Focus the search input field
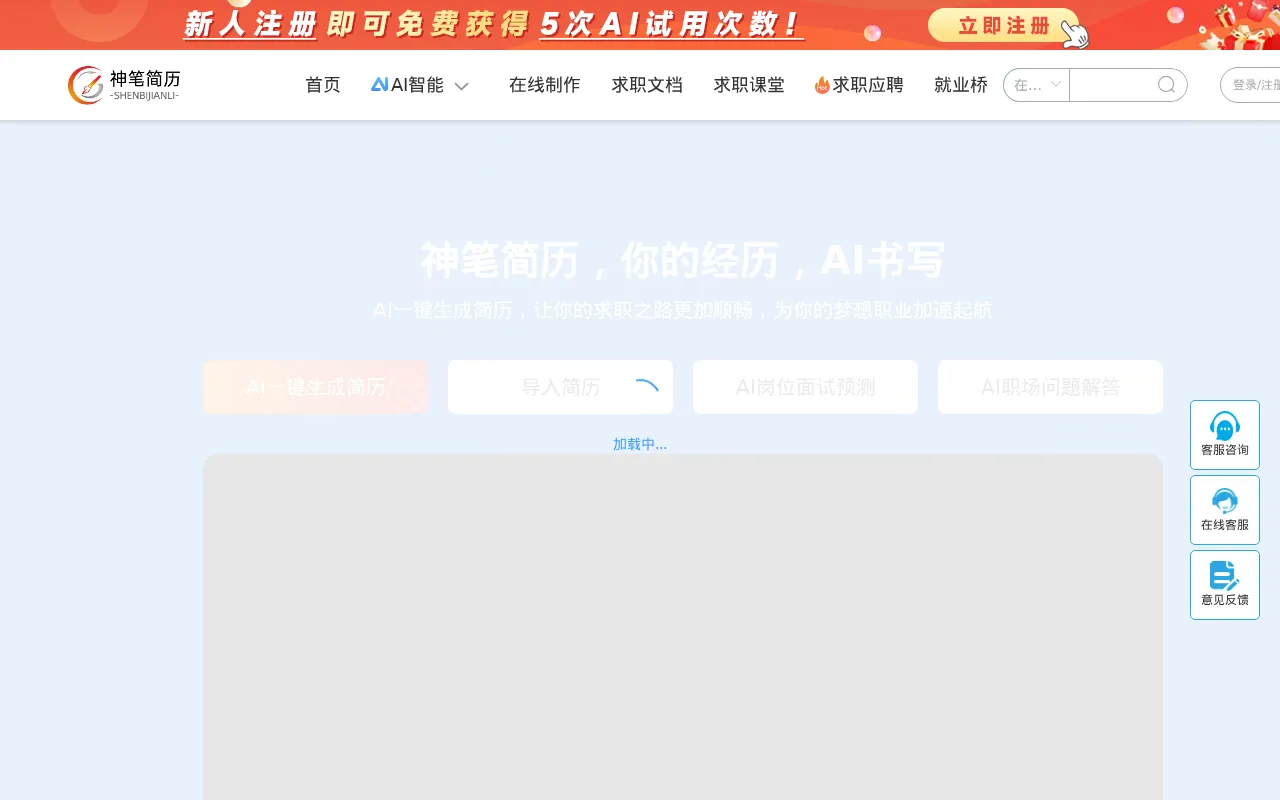Screen dimensions: 1280x800 [1112, 85]
